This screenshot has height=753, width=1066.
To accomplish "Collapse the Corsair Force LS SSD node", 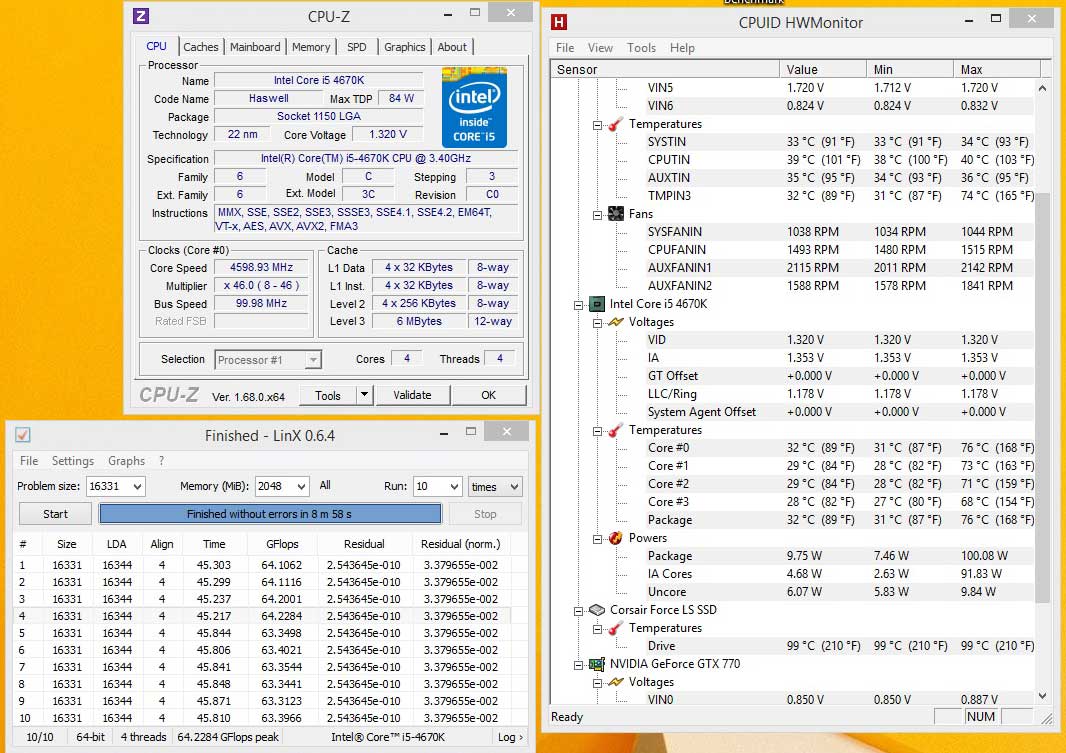I will [579, 610].
